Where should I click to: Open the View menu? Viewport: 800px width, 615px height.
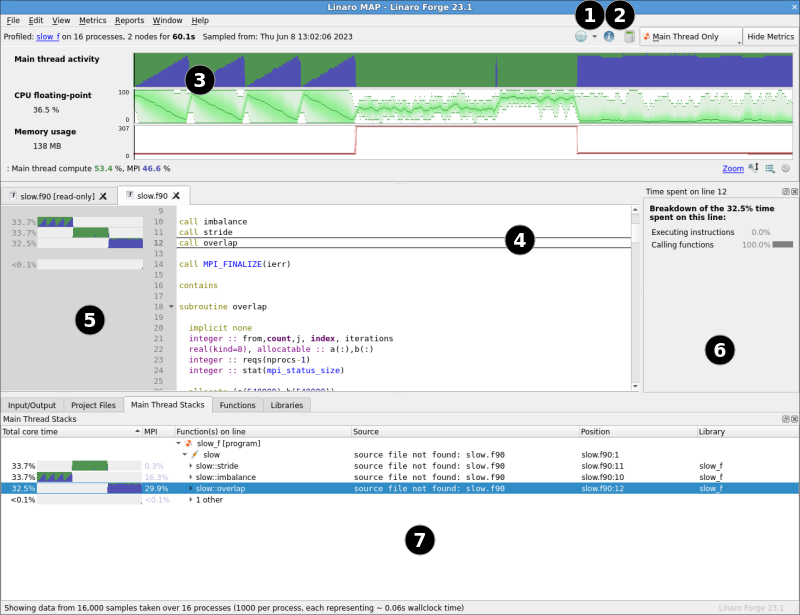click(x=61, y=20)
